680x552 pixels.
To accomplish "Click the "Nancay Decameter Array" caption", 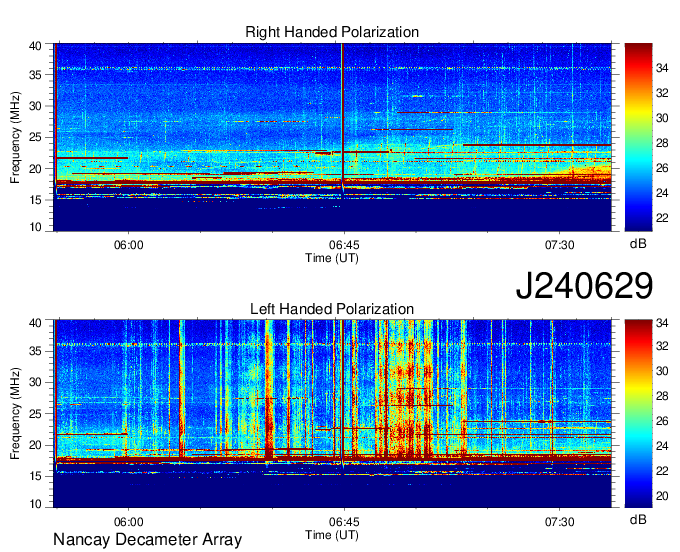I will pyautogui.click(x=147, y=540).
